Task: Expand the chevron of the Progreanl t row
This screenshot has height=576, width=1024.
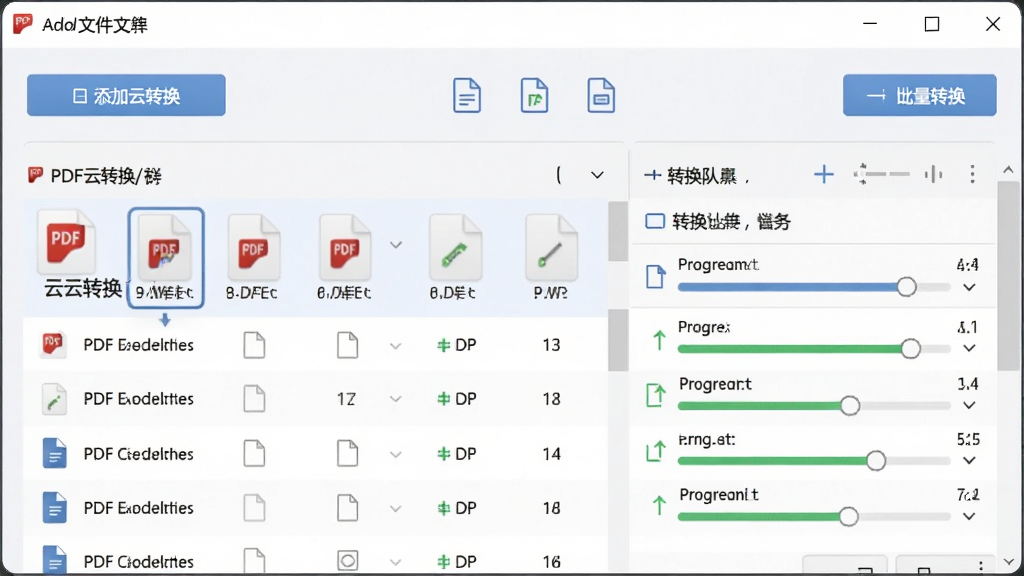Action: tap(969, 516)
